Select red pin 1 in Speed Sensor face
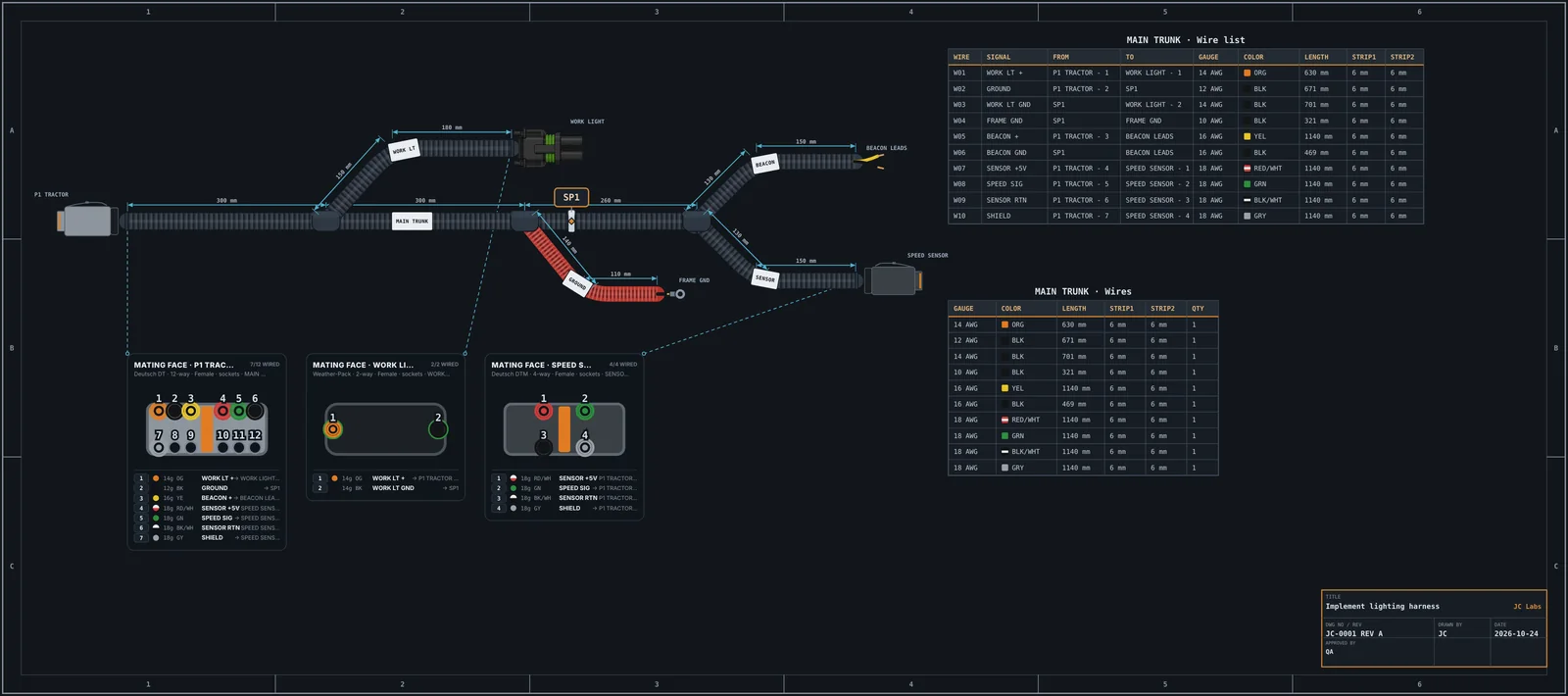Viewport: 1568px width, 696px height. [x=543, y=411]
